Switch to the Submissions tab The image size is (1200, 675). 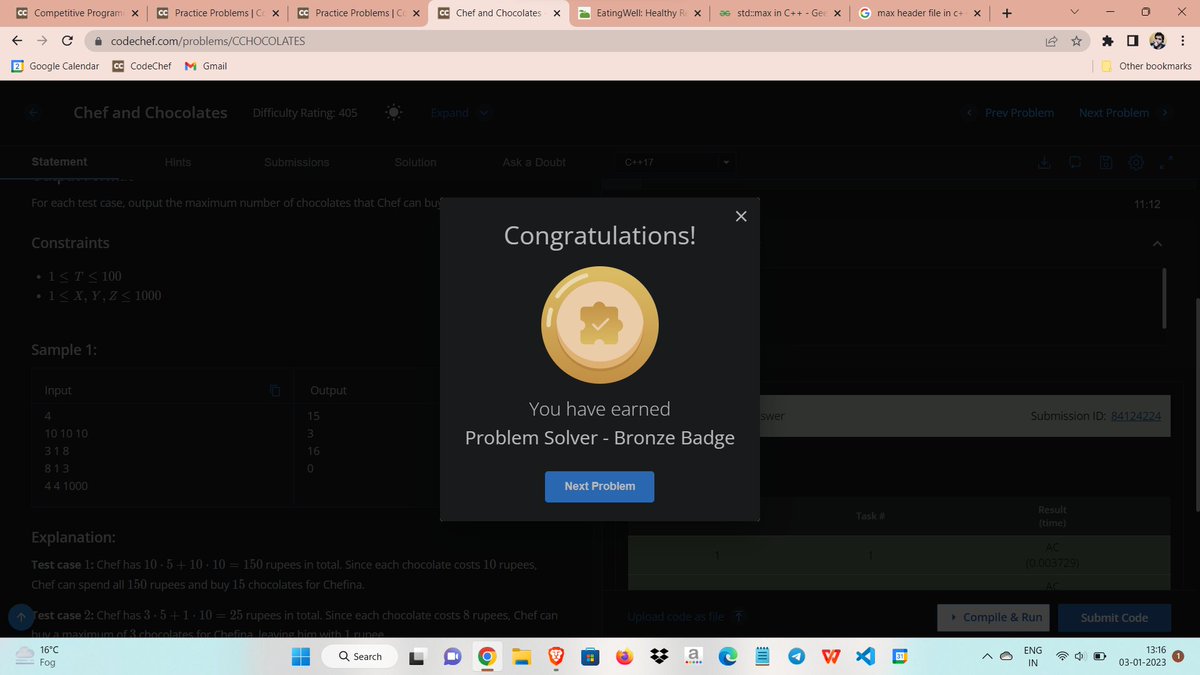(296, 161)
